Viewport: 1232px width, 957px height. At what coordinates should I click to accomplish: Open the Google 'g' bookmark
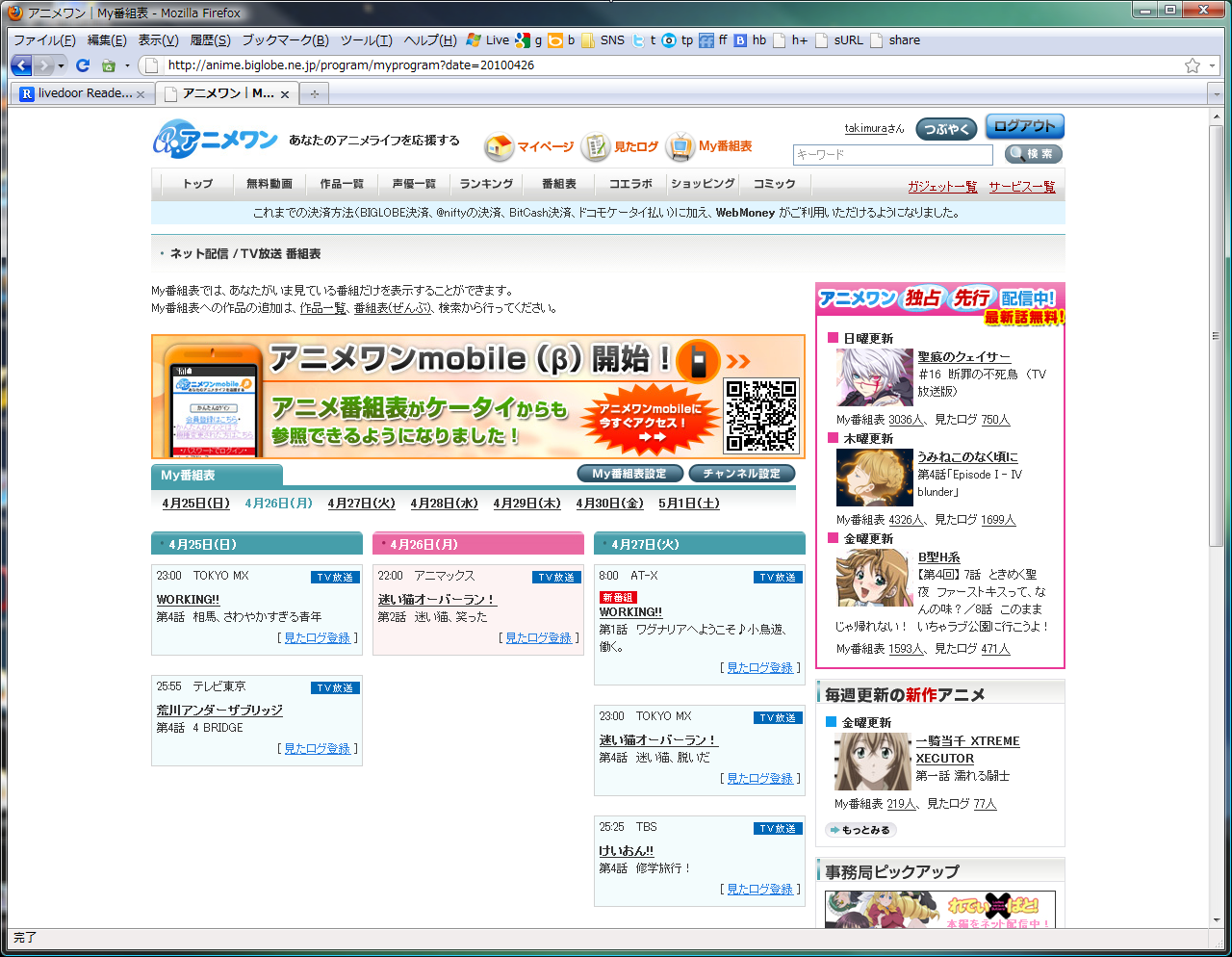click(528, 40)
